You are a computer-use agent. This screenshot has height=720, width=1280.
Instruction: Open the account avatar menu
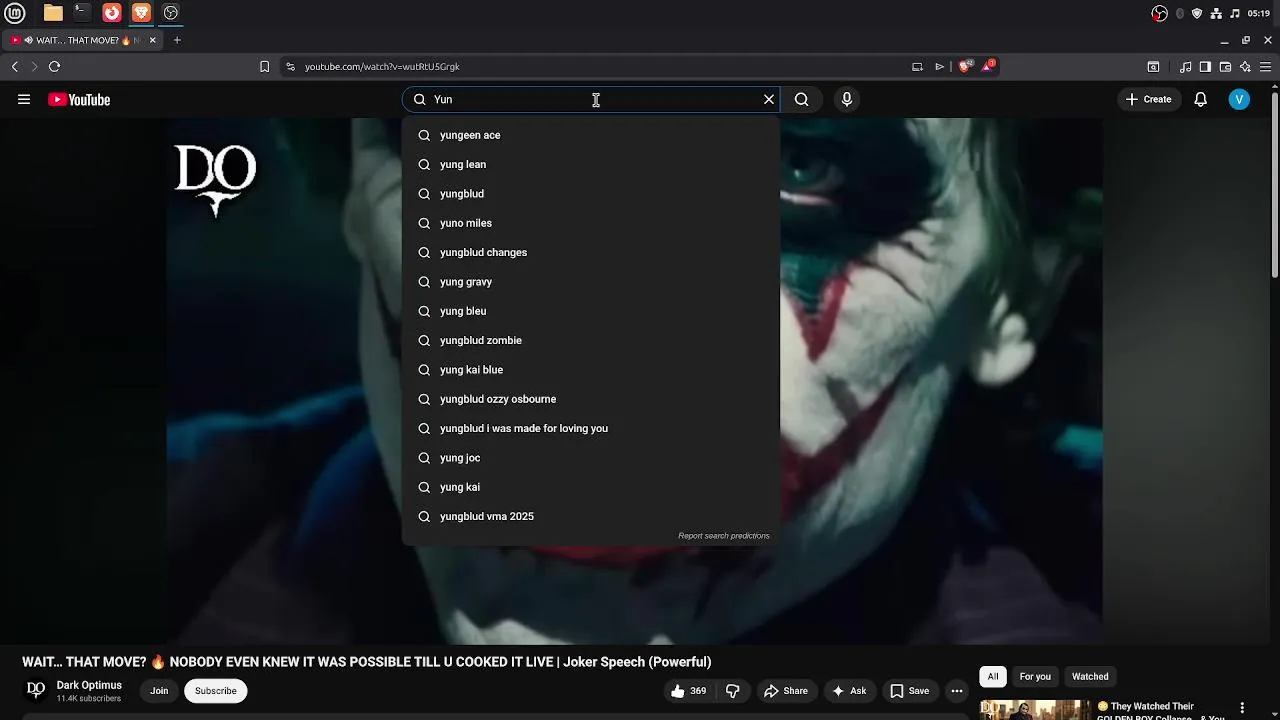[1239, 99]
